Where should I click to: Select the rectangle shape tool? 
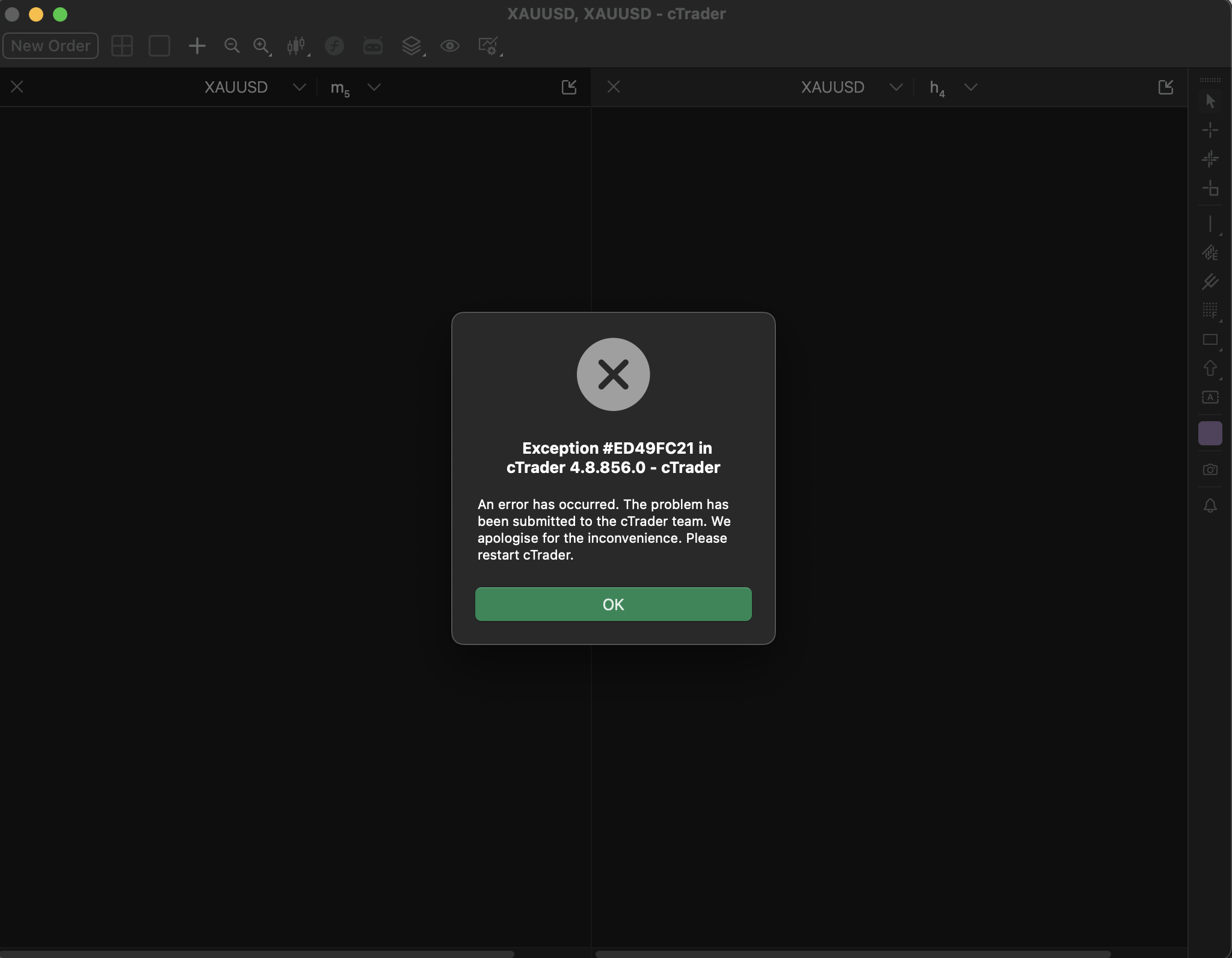1210,339
